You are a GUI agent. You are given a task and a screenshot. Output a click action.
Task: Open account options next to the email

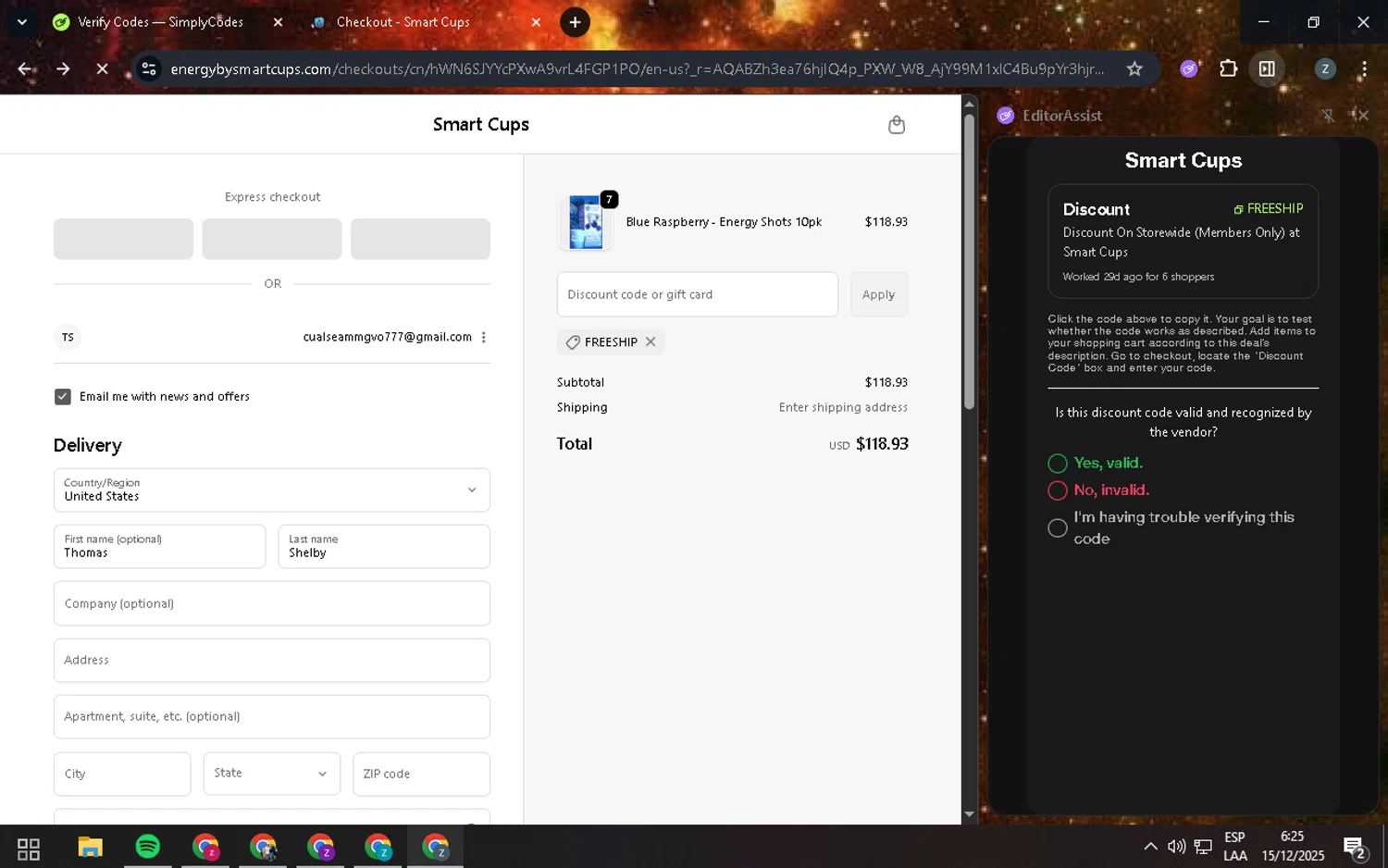coord(484,338)
